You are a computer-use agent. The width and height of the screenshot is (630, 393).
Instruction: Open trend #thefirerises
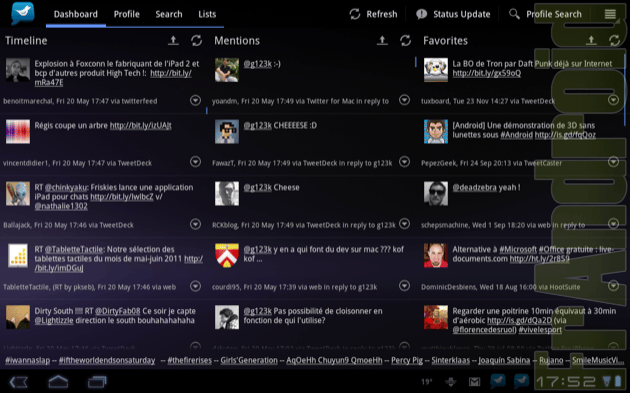pyautogui.click(x=189, y=360)
